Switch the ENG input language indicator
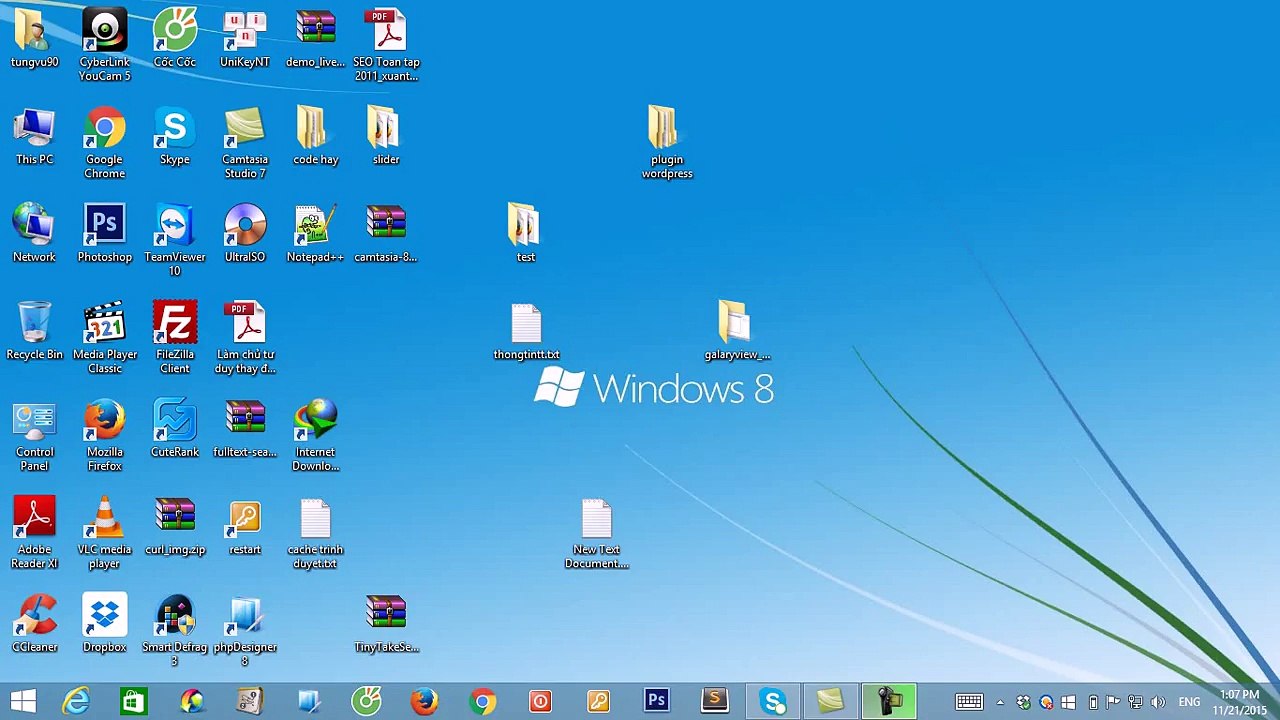1280x720 pixels. click(1189, 702)
